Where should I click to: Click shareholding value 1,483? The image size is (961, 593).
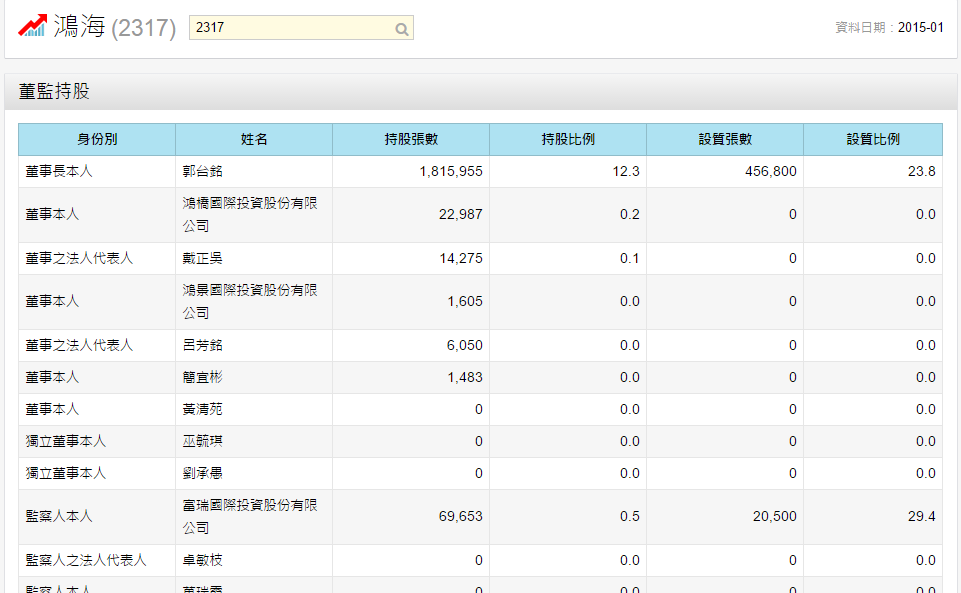[465, 377]
